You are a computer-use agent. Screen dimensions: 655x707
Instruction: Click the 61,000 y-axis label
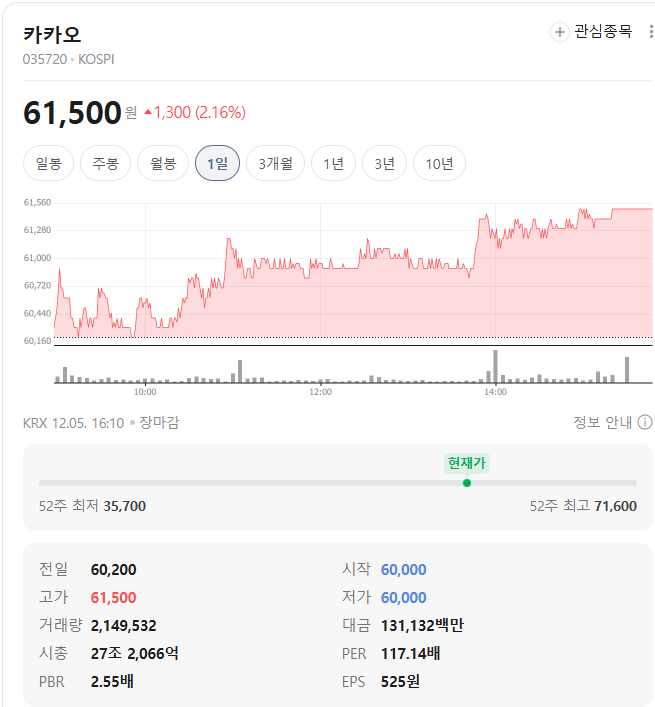(x=37, y=258)
